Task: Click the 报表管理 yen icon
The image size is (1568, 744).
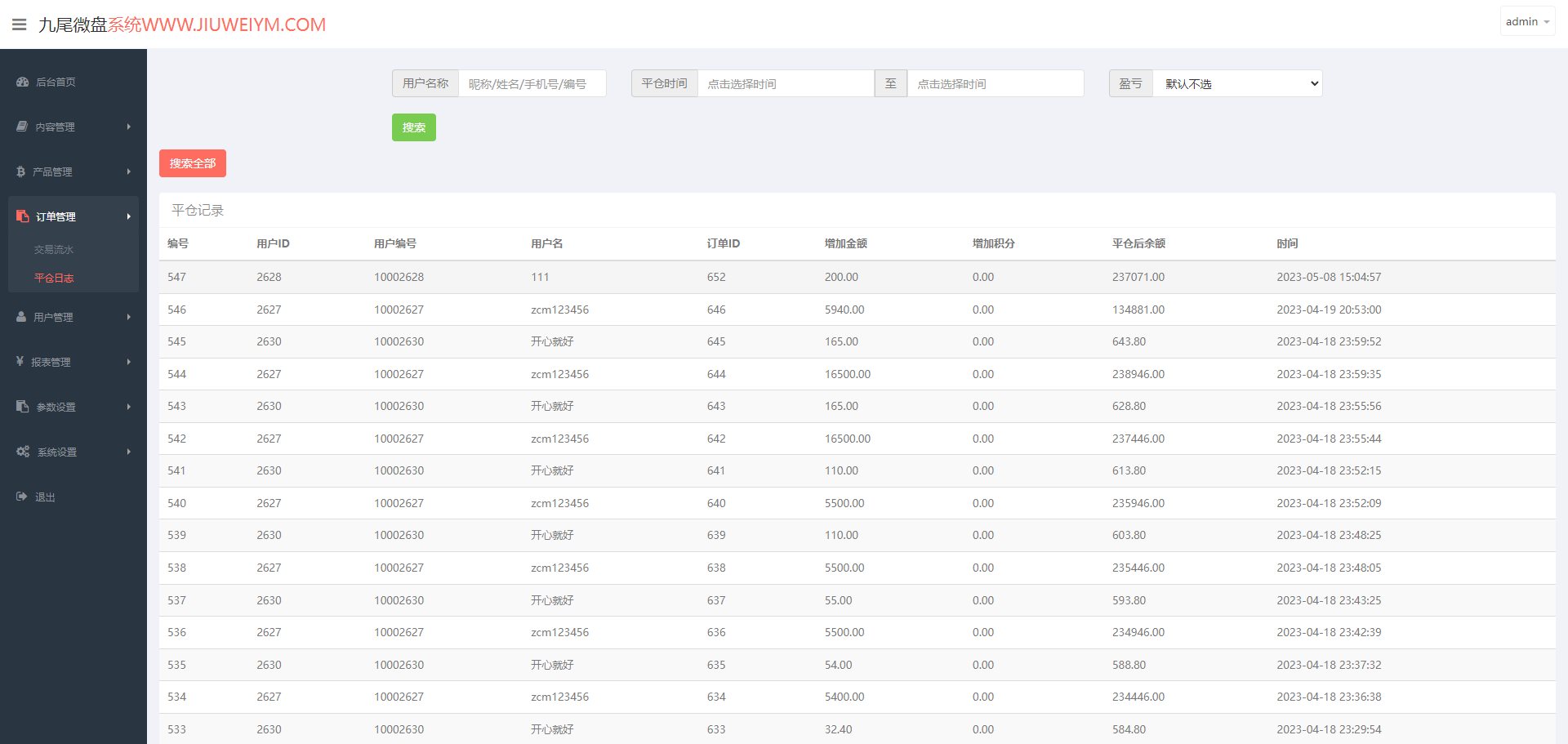Action: (x=20, y=361)
